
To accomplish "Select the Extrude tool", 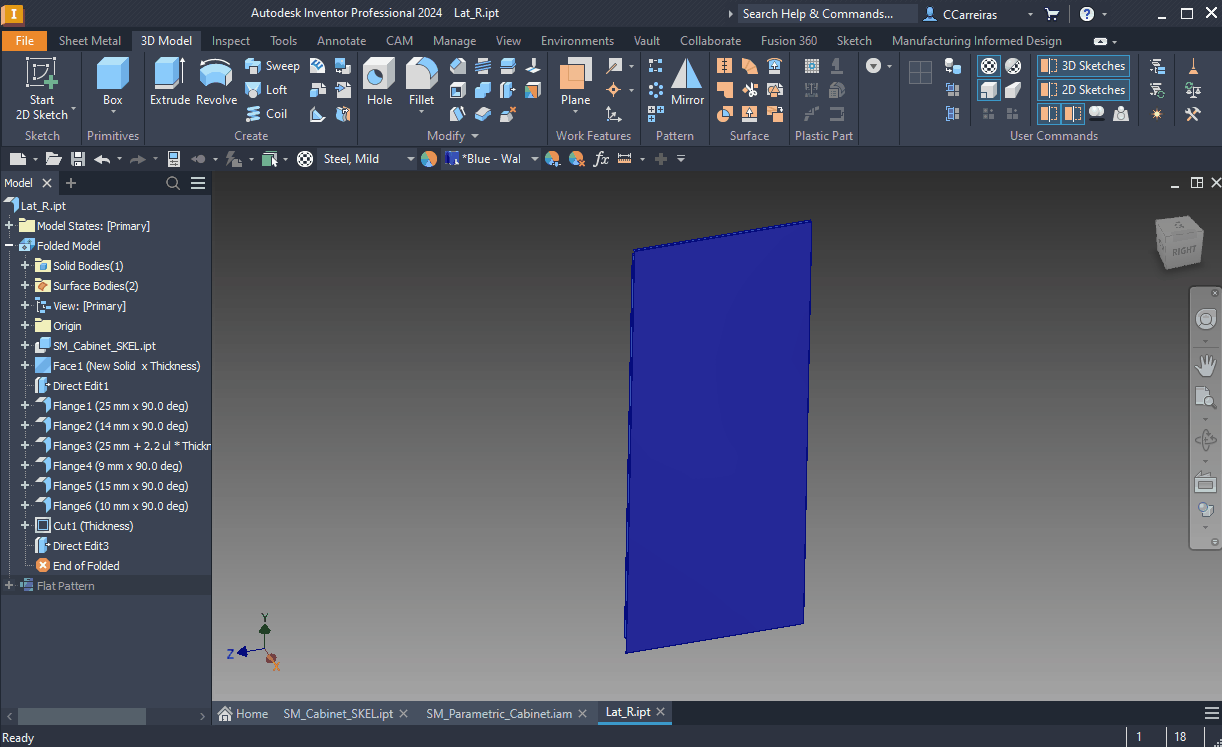I will tap(169, 84).
